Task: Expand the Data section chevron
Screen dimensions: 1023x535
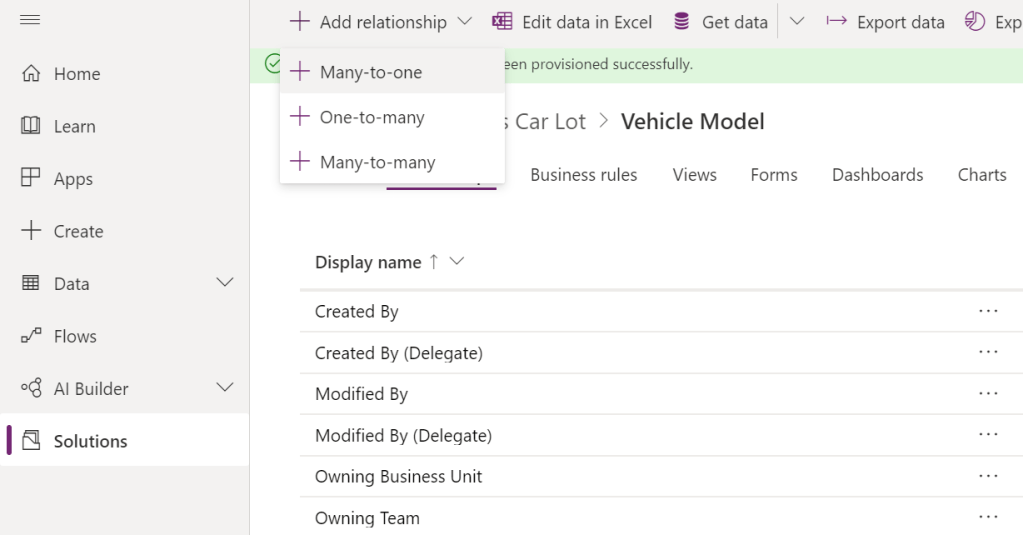Action: pos(225,283)
